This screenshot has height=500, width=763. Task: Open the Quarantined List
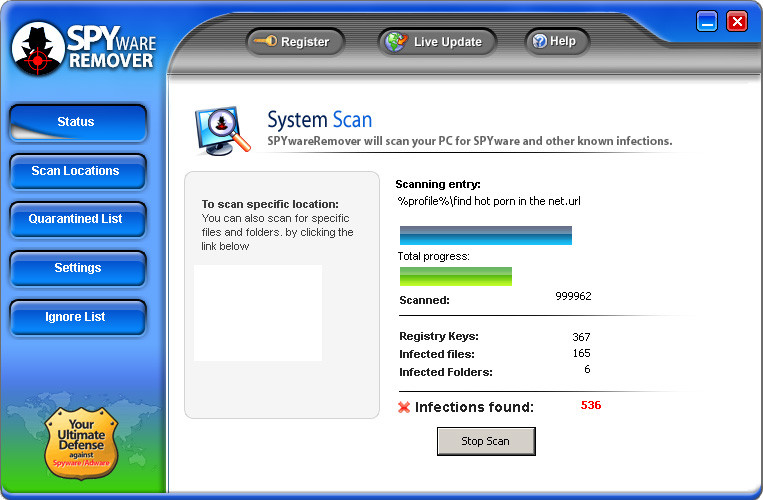[x=78, y=219]
